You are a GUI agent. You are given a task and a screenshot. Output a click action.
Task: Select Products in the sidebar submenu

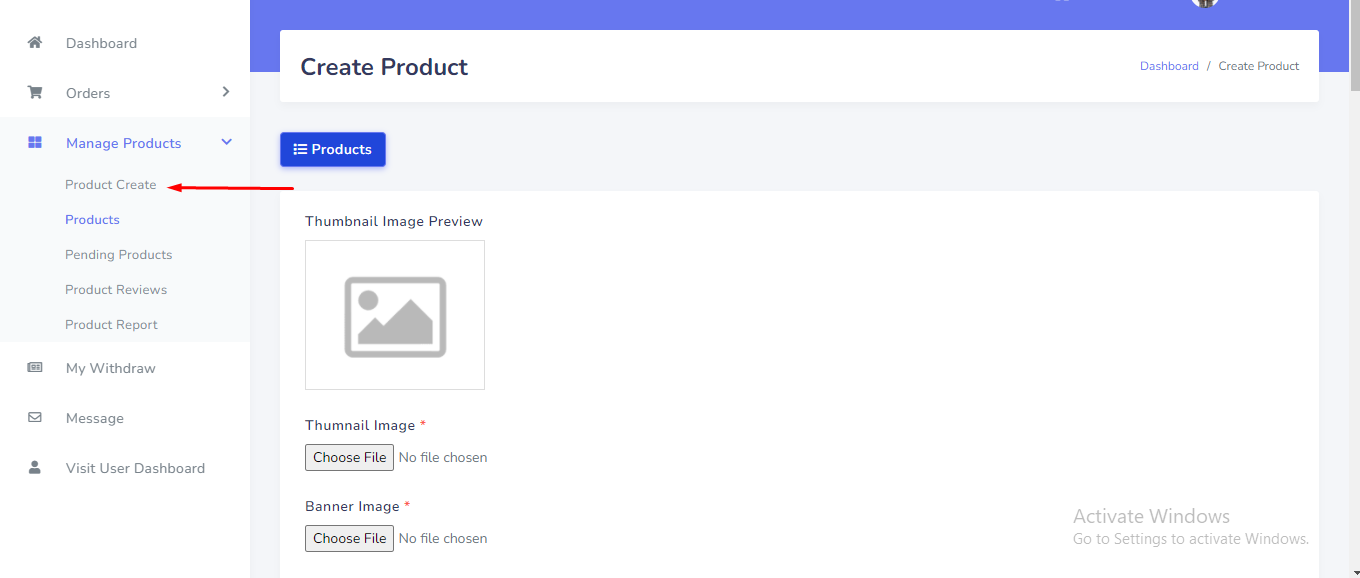[x=92, y=220]
